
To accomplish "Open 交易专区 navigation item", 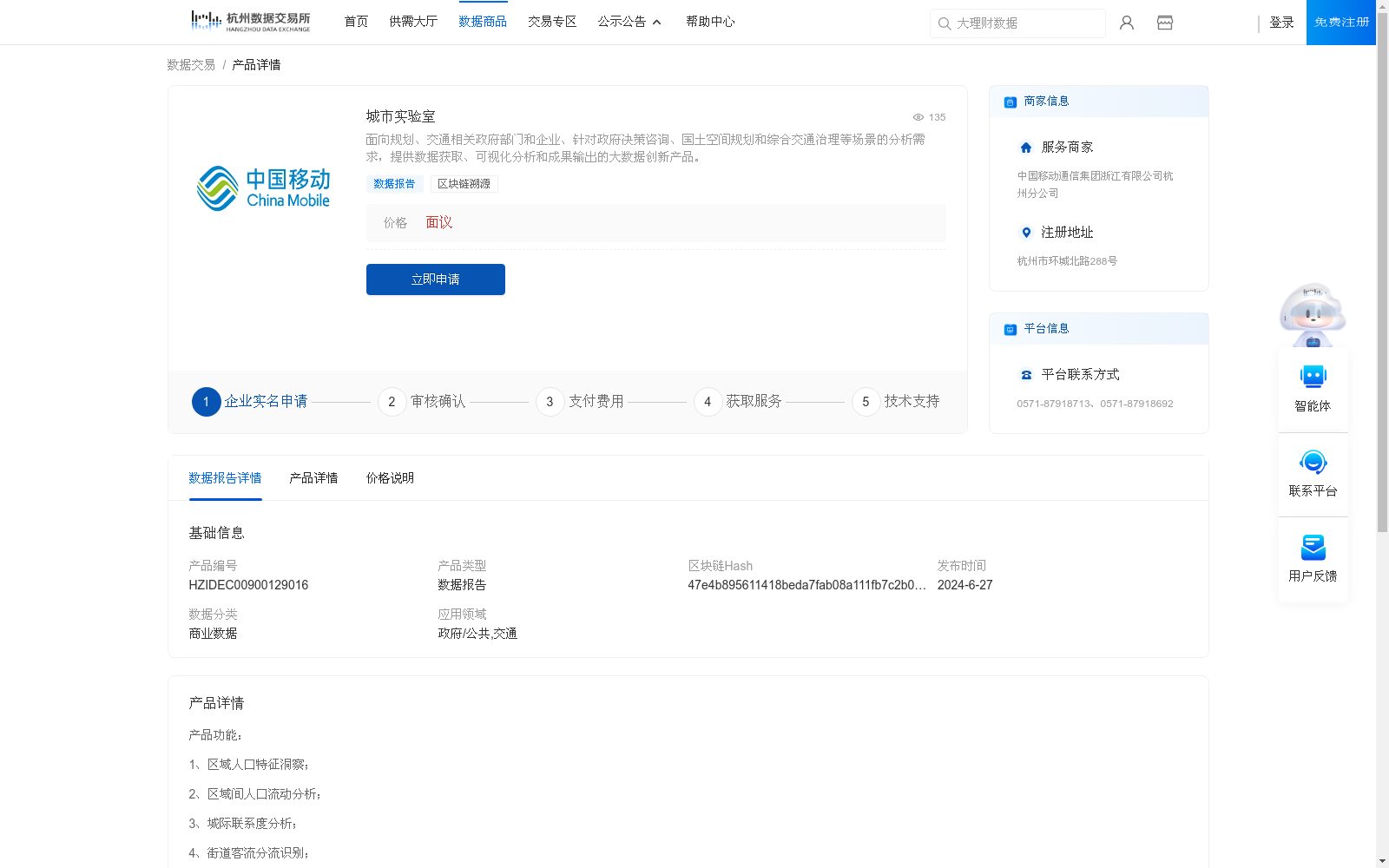I will point(553,22).
